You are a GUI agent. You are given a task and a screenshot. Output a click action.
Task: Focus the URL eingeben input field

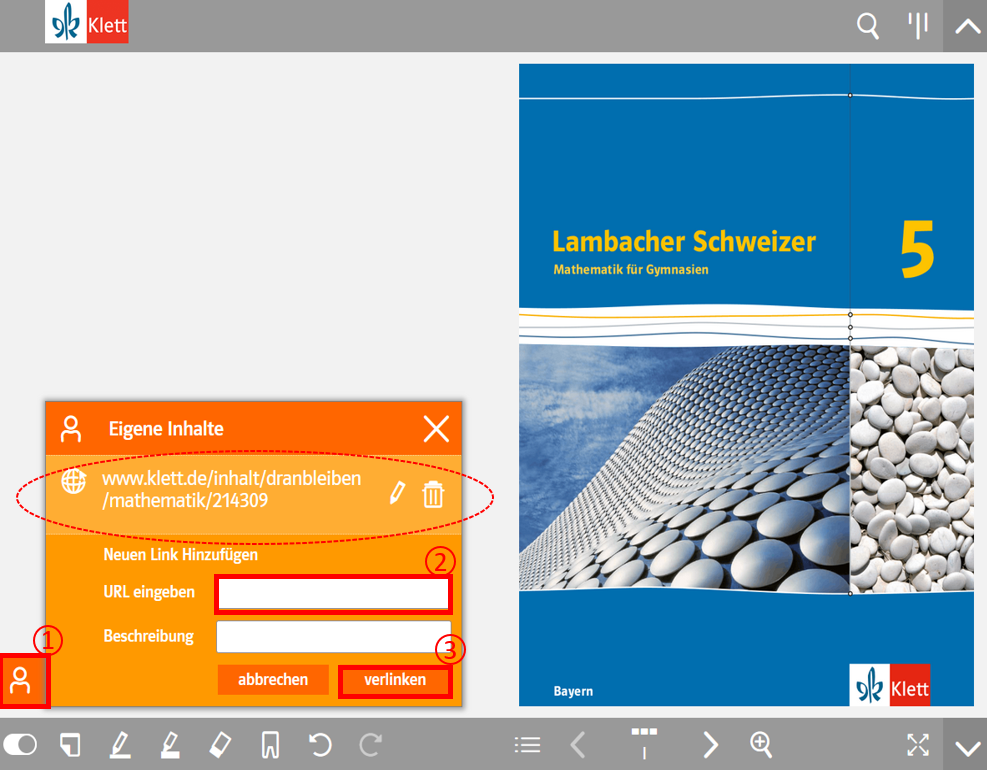[333, 594]
